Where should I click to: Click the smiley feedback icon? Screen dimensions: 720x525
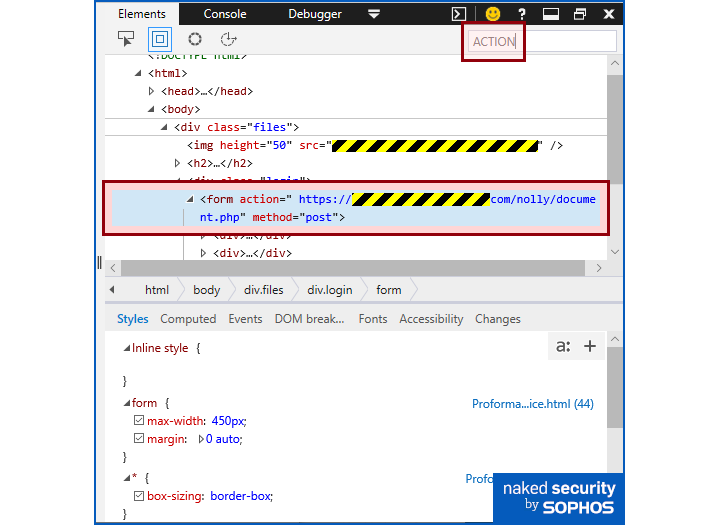click(x=493, y=14)
